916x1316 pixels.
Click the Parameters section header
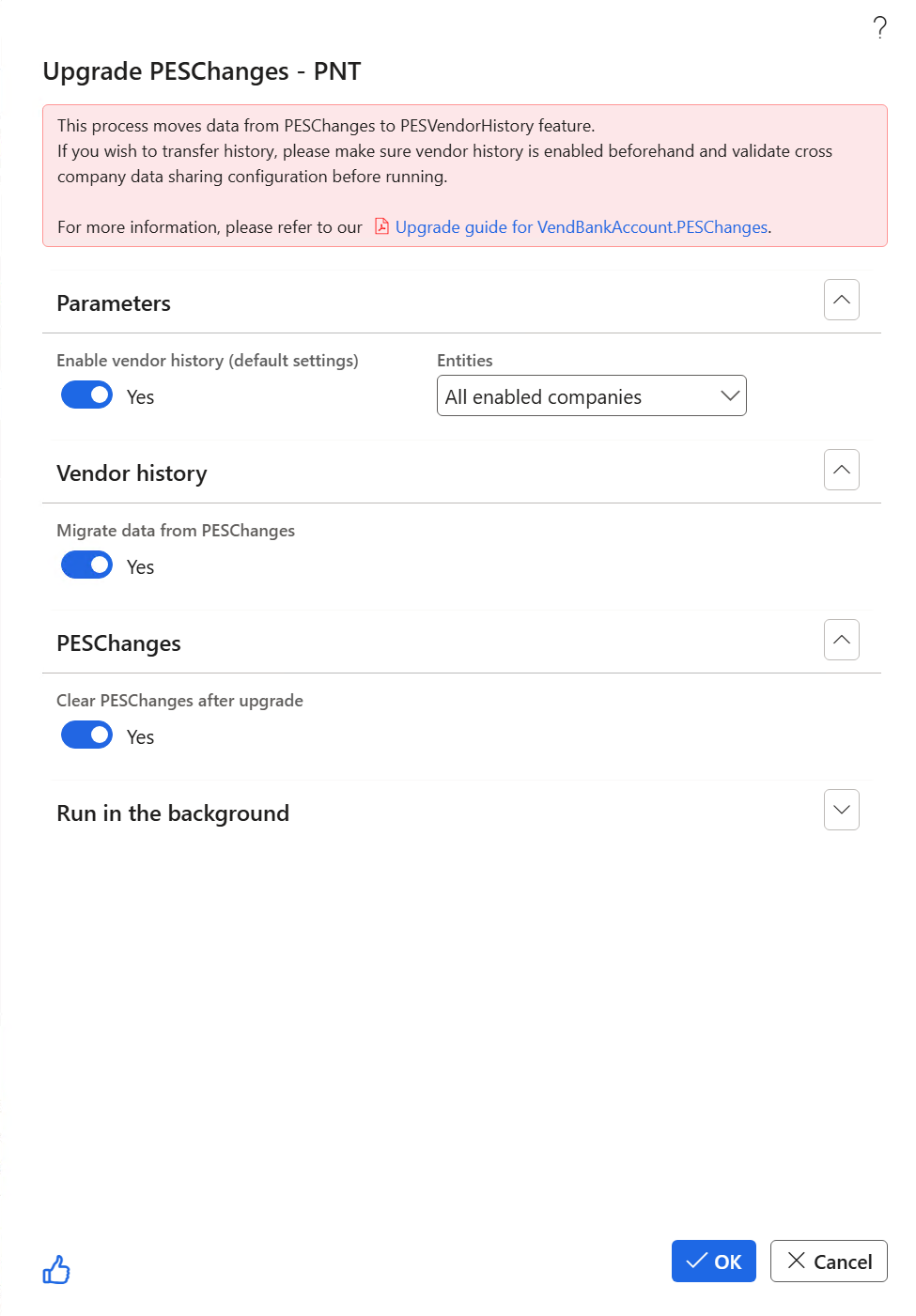[114, 303]
